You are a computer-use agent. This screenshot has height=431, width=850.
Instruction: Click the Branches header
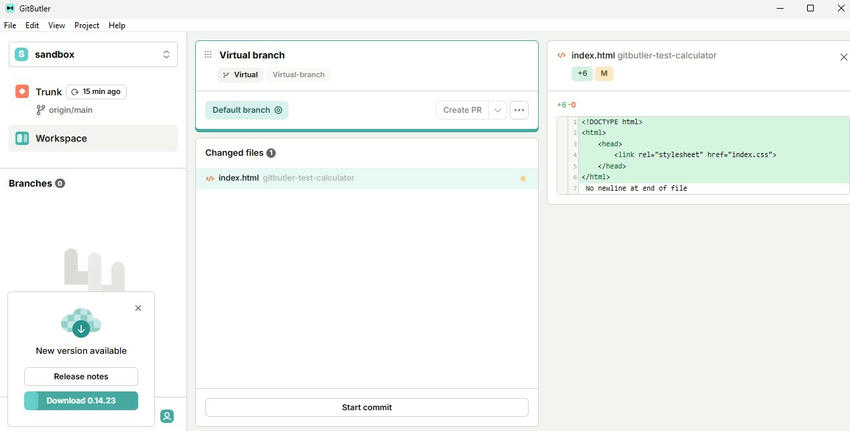coord(30,183)
